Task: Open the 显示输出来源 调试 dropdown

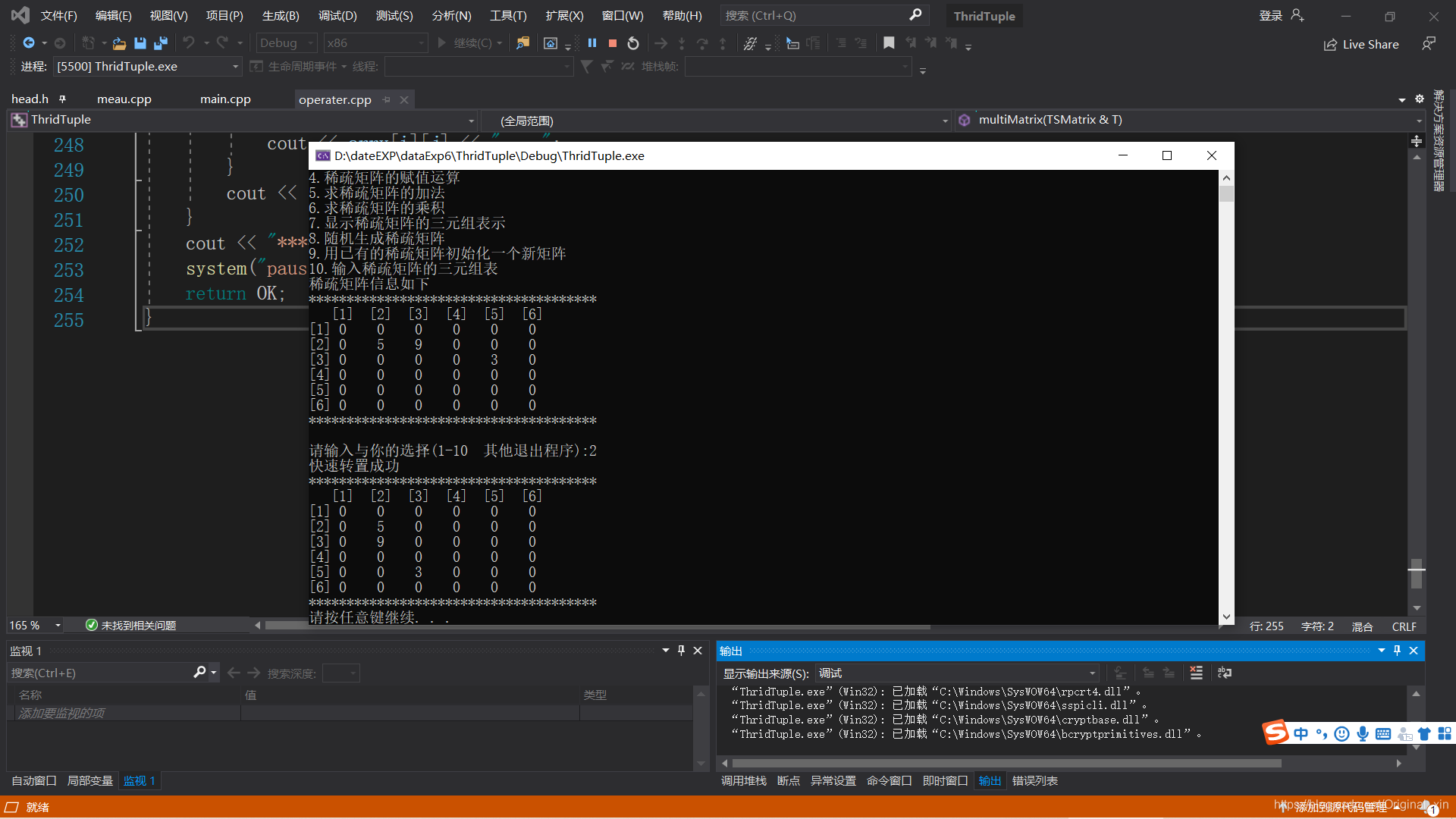Action: point(957,673)
